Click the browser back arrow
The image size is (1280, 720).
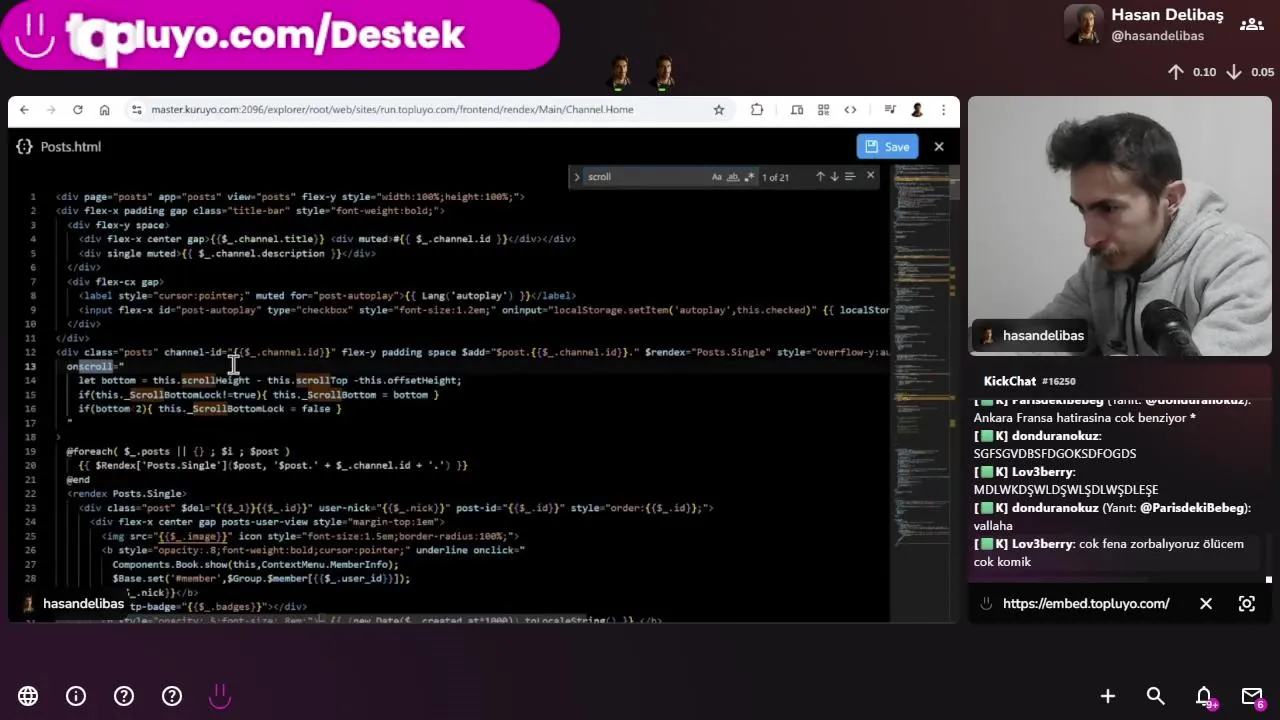[x=24, y=110]
